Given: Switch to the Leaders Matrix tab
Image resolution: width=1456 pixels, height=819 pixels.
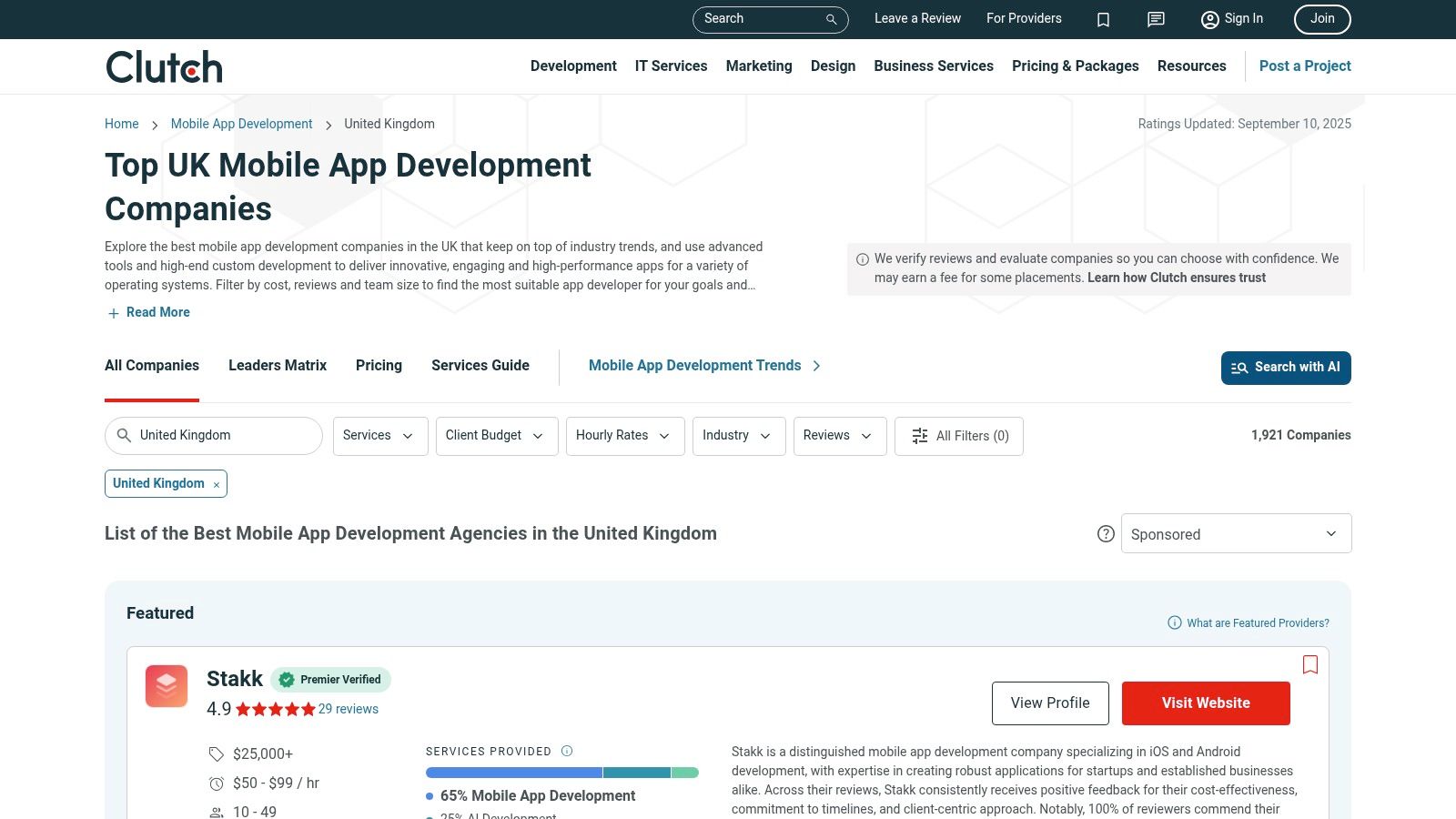Looking at the screenshot, I should (x=277, y=365).
